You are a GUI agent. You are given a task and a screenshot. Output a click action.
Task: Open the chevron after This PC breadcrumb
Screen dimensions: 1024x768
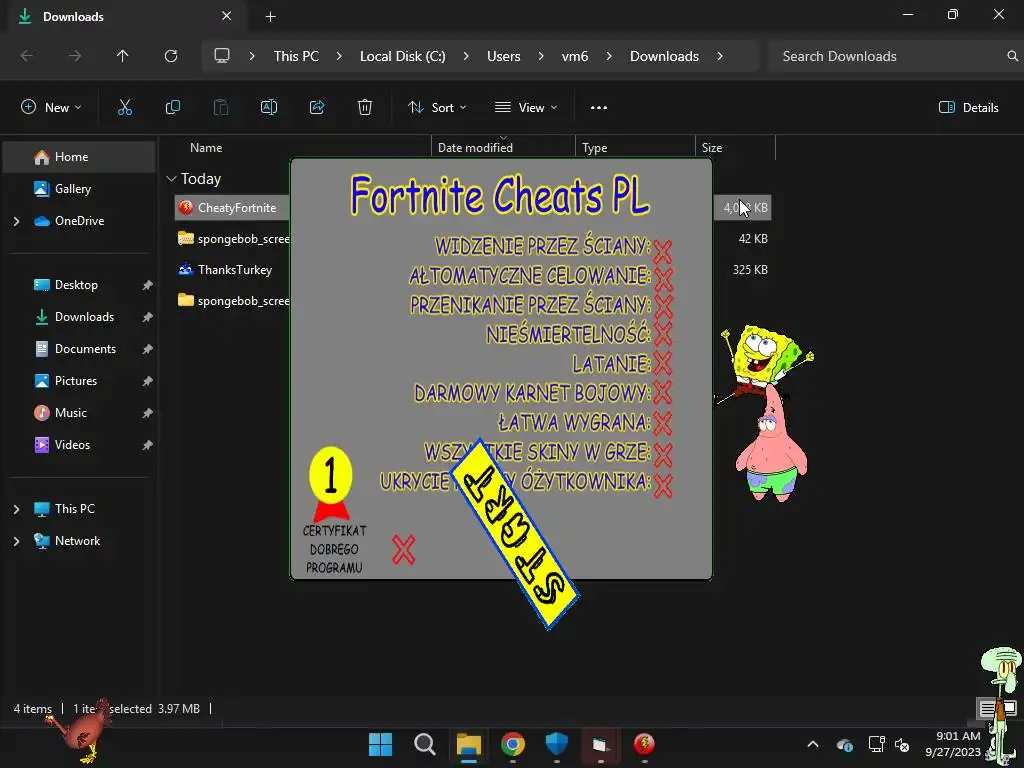click(339, 56)
